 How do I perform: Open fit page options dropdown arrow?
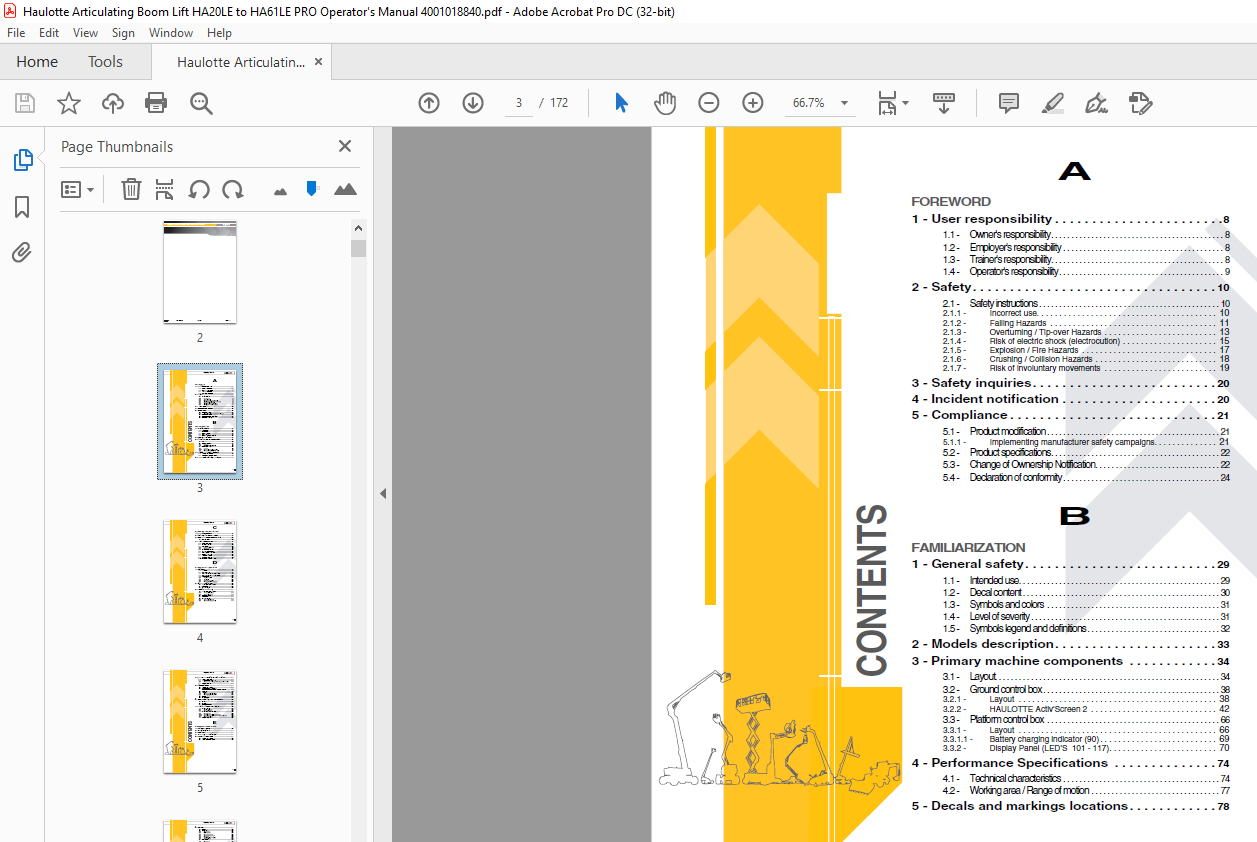point(906,103)
